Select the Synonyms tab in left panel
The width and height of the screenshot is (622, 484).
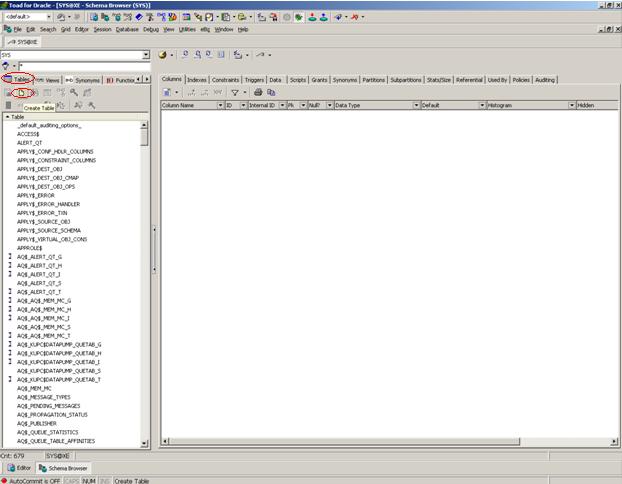tap(83, 80)
